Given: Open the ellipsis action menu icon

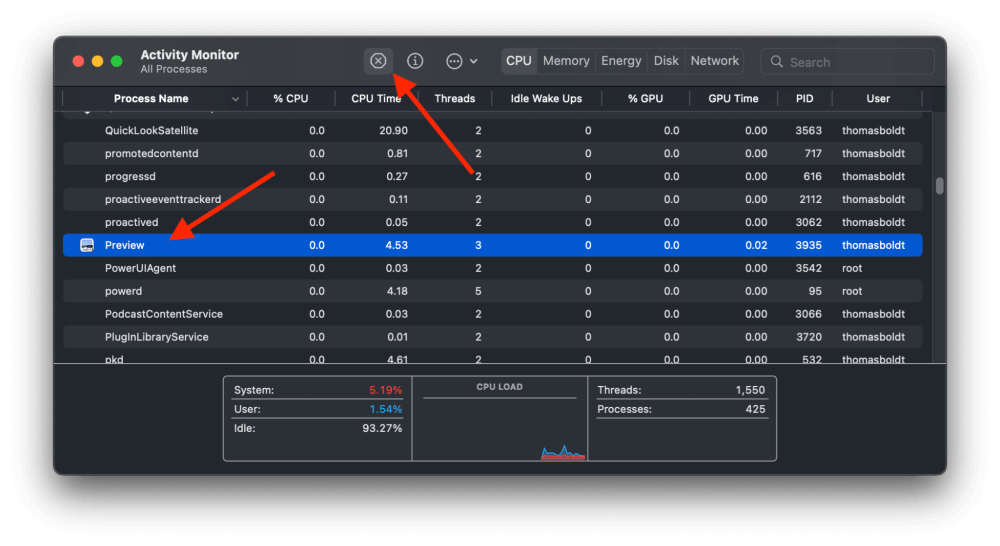Looking at the screenshot, I should [x=454, y=61].
